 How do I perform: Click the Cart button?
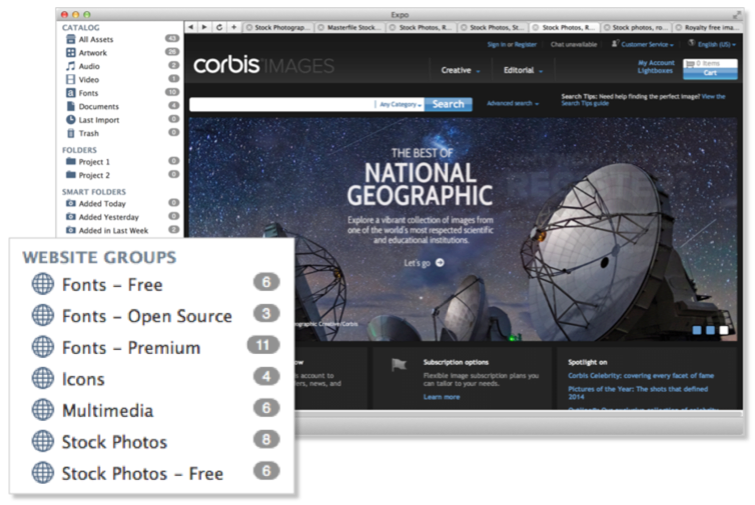(x=710, y=73)
